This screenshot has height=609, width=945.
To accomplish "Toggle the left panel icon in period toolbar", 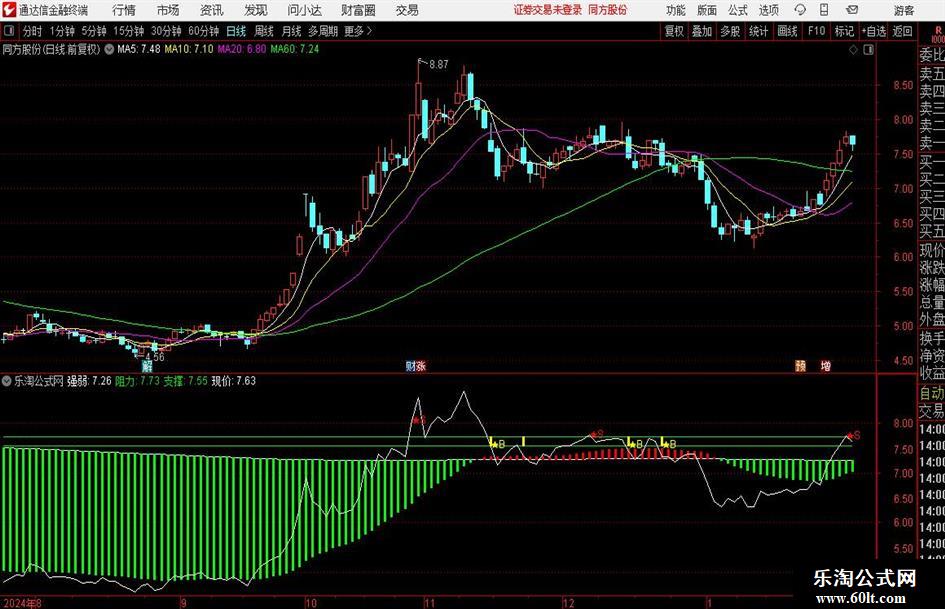I will pyautogui.click(x=9, y=31).
